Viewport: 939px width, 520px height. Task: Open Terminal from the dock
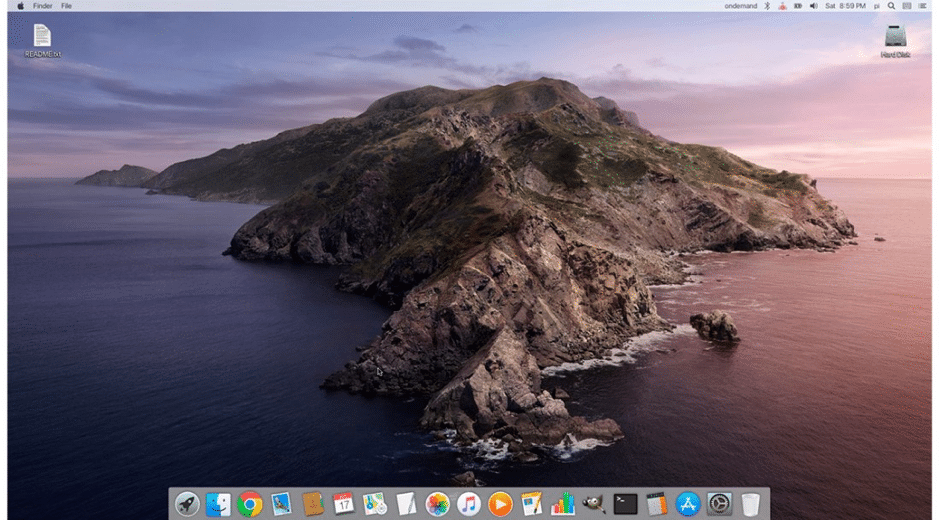click(x=625, y=504)
